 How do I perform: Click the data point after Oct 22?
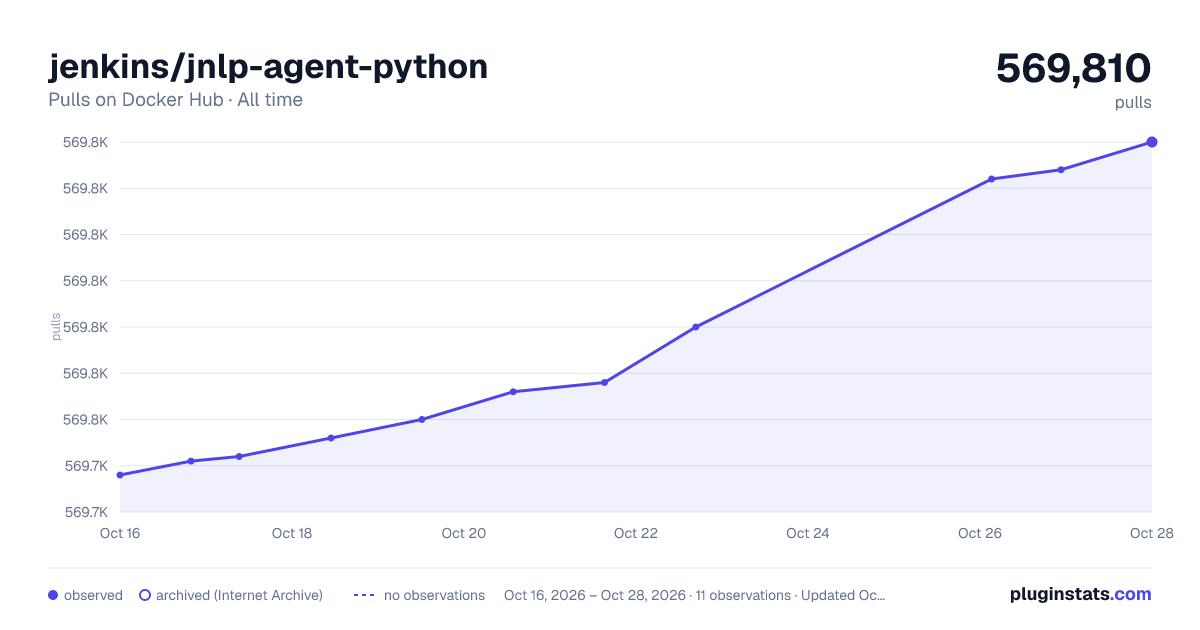tap(696, 327)
